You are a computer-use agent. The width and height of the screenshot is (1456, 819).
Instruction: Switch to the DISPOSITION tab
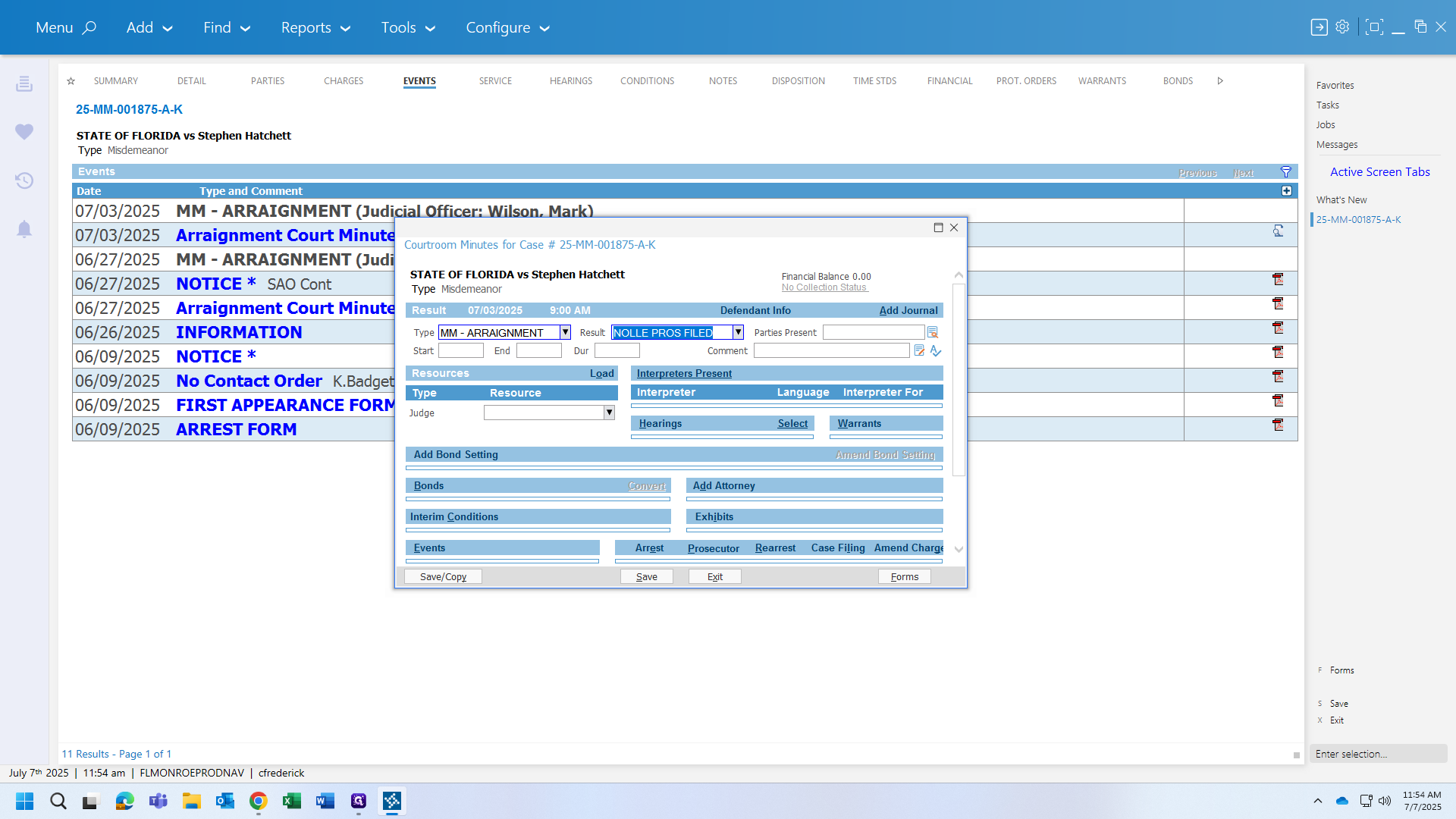(x=799, y=81)
